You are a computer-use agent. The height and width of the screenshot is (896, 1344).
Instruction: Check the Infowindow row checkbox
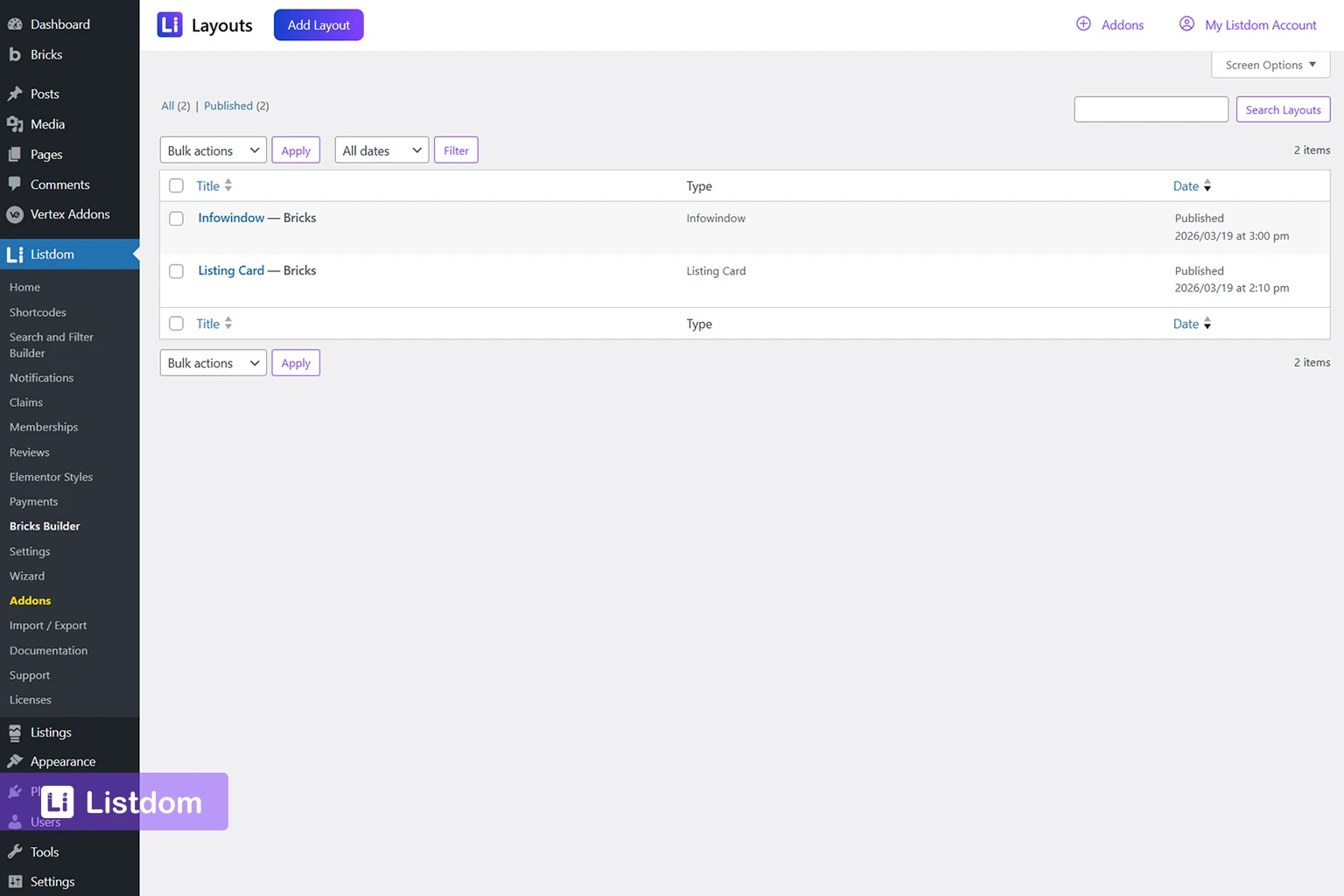176,219
